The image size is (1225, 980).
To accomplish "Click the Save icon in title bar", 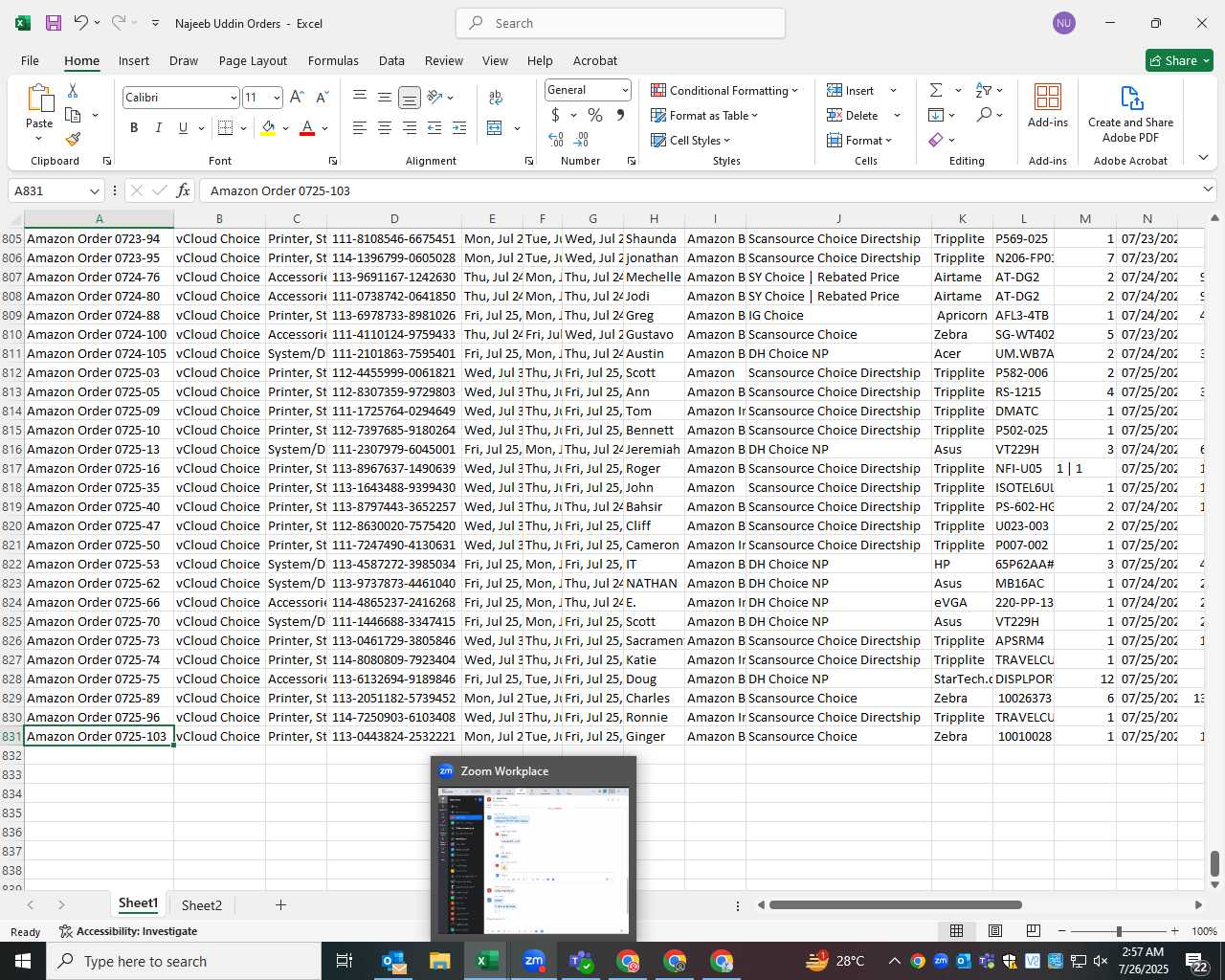I will click(54, 23).
